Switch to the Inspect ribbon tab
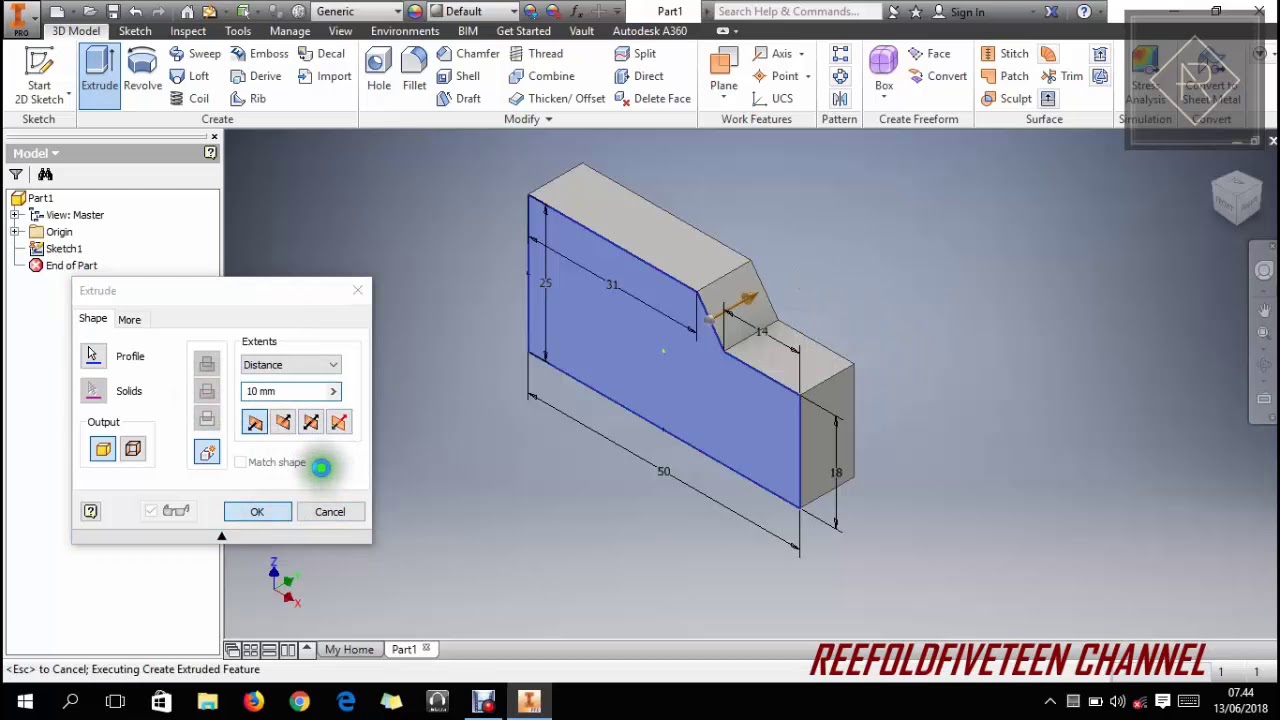1280x720 pixels. [x=188, y=31]
